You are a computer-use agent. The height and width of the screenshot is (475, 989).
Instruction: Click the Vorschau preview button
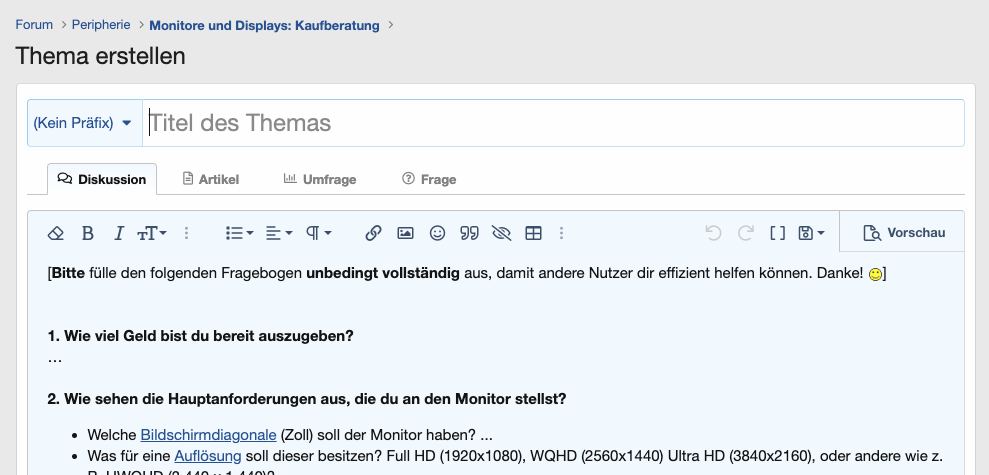[x=904, y=233]
